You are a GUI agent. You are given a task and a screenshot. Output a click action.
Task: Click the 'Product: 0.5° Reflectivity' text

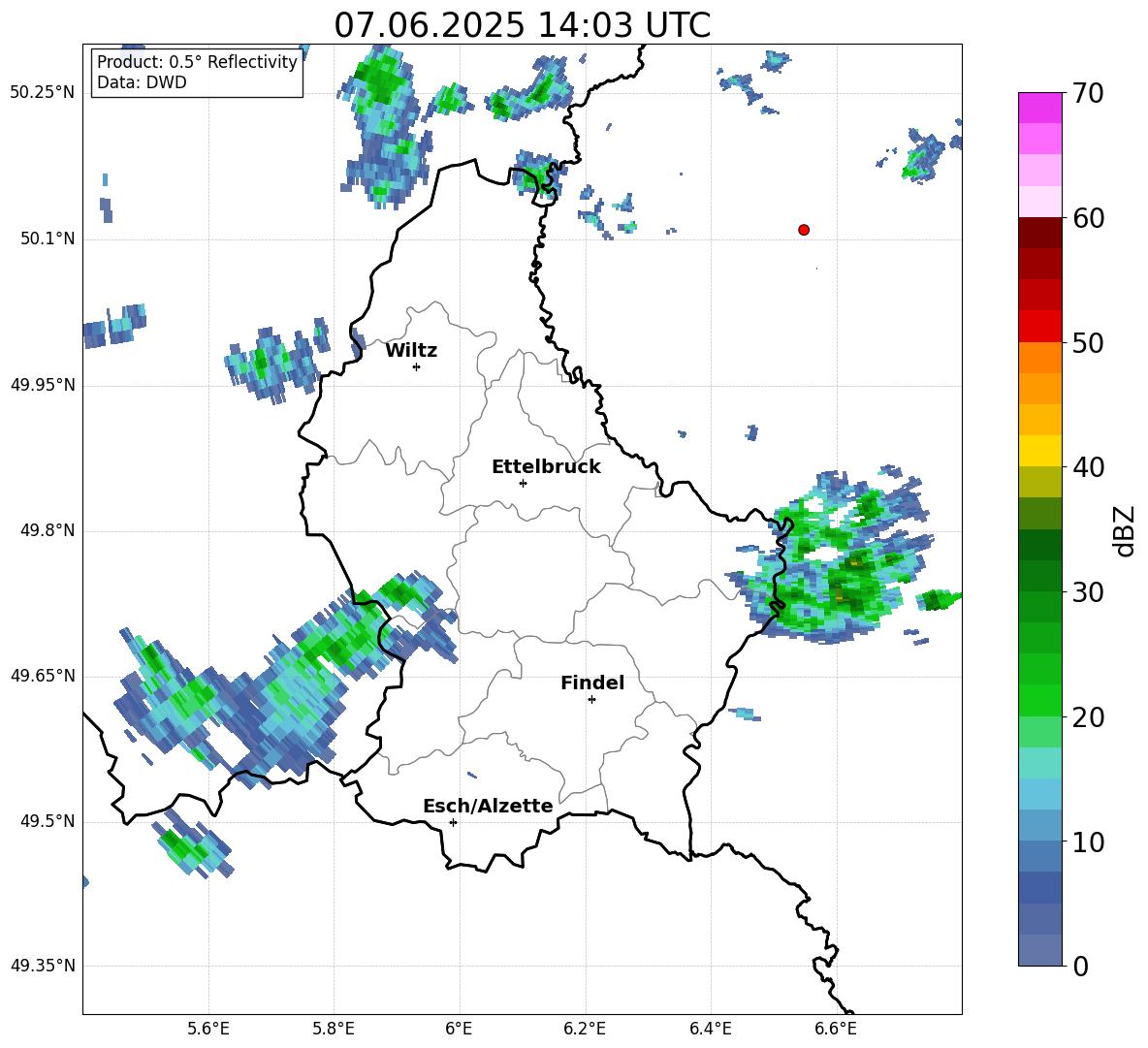coord(197,62)
